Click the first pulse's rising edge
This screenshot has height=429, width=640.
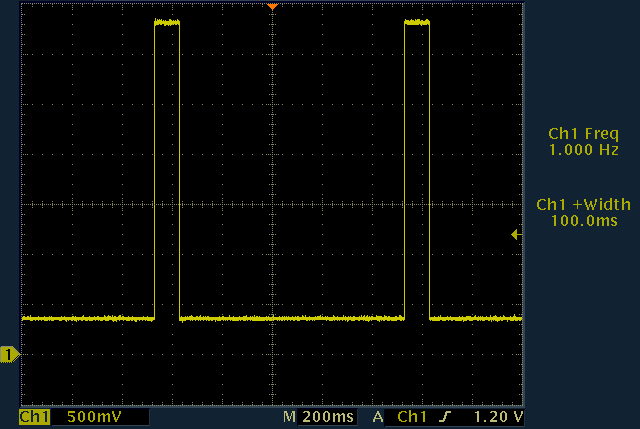pyautogui.click(x=154, y=170)
